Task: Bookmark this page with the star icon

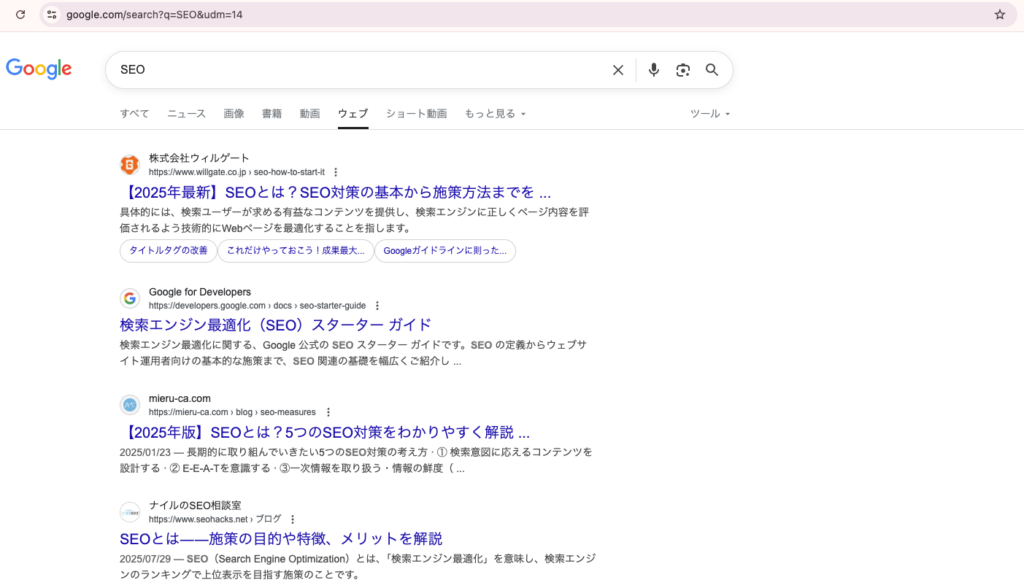Action: point(999,14)
